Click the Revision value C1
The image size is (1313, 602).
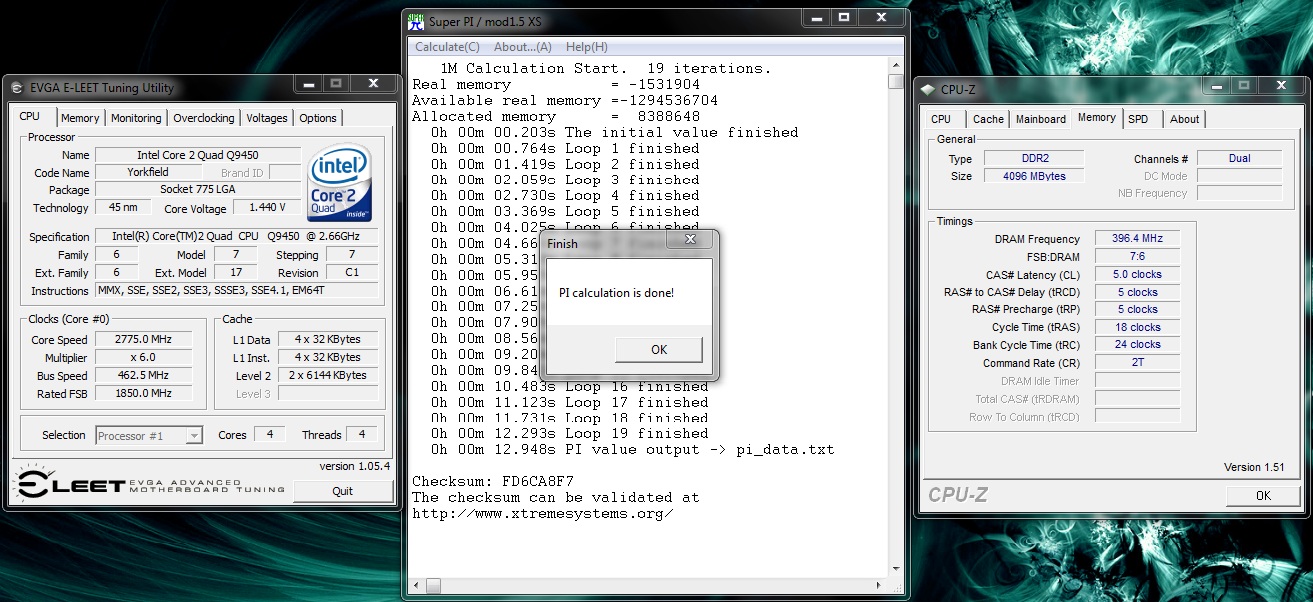(352, 273)
